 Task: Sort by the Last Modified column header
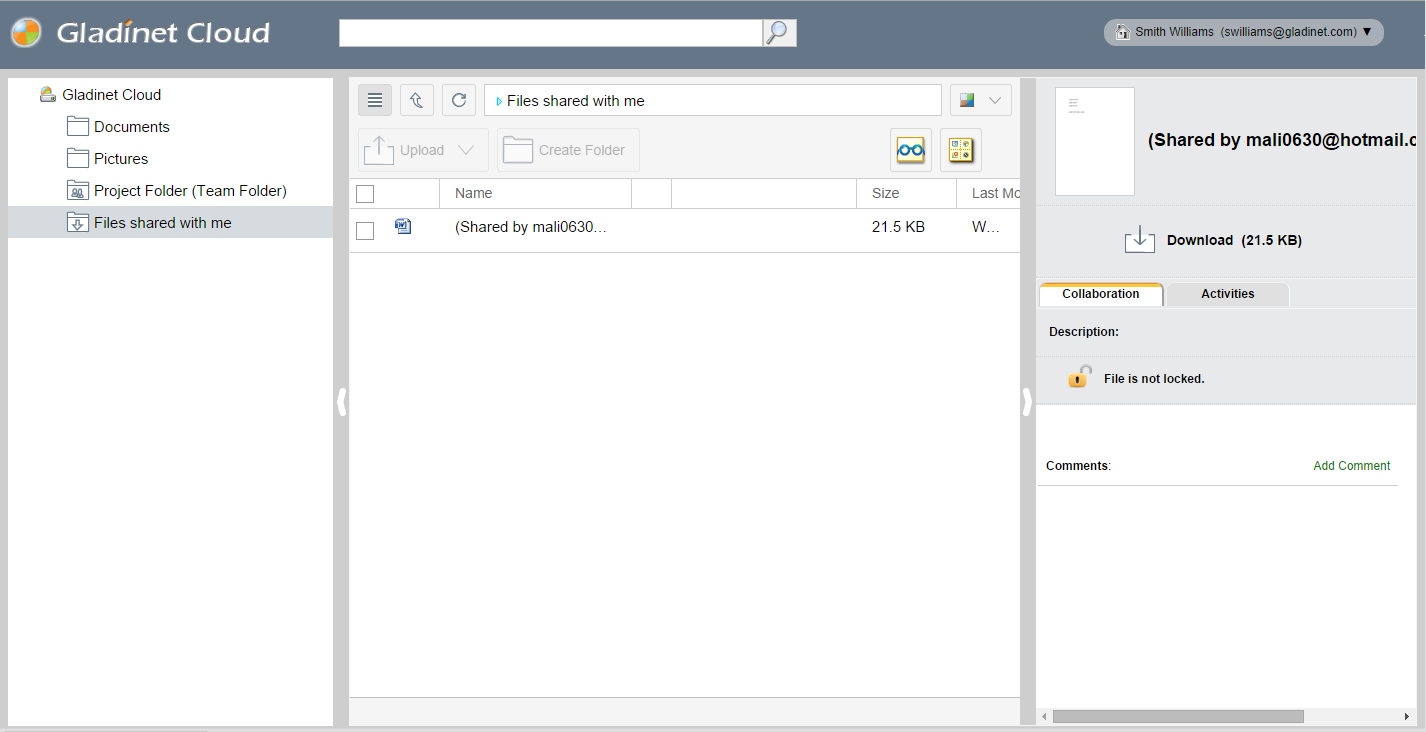[x=989, y=193]
